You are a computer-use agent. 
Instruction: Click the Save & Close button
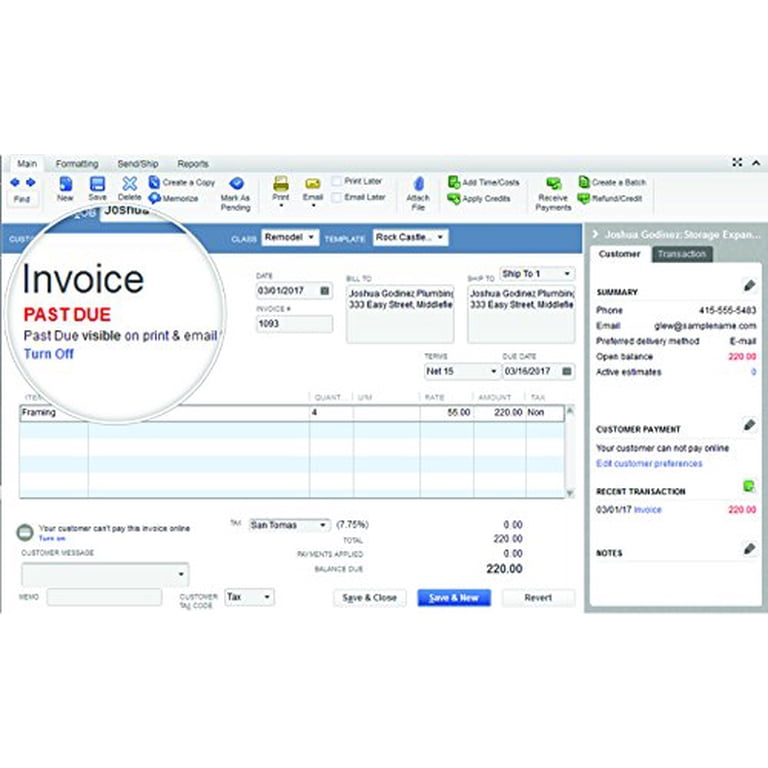click(370, 598)
